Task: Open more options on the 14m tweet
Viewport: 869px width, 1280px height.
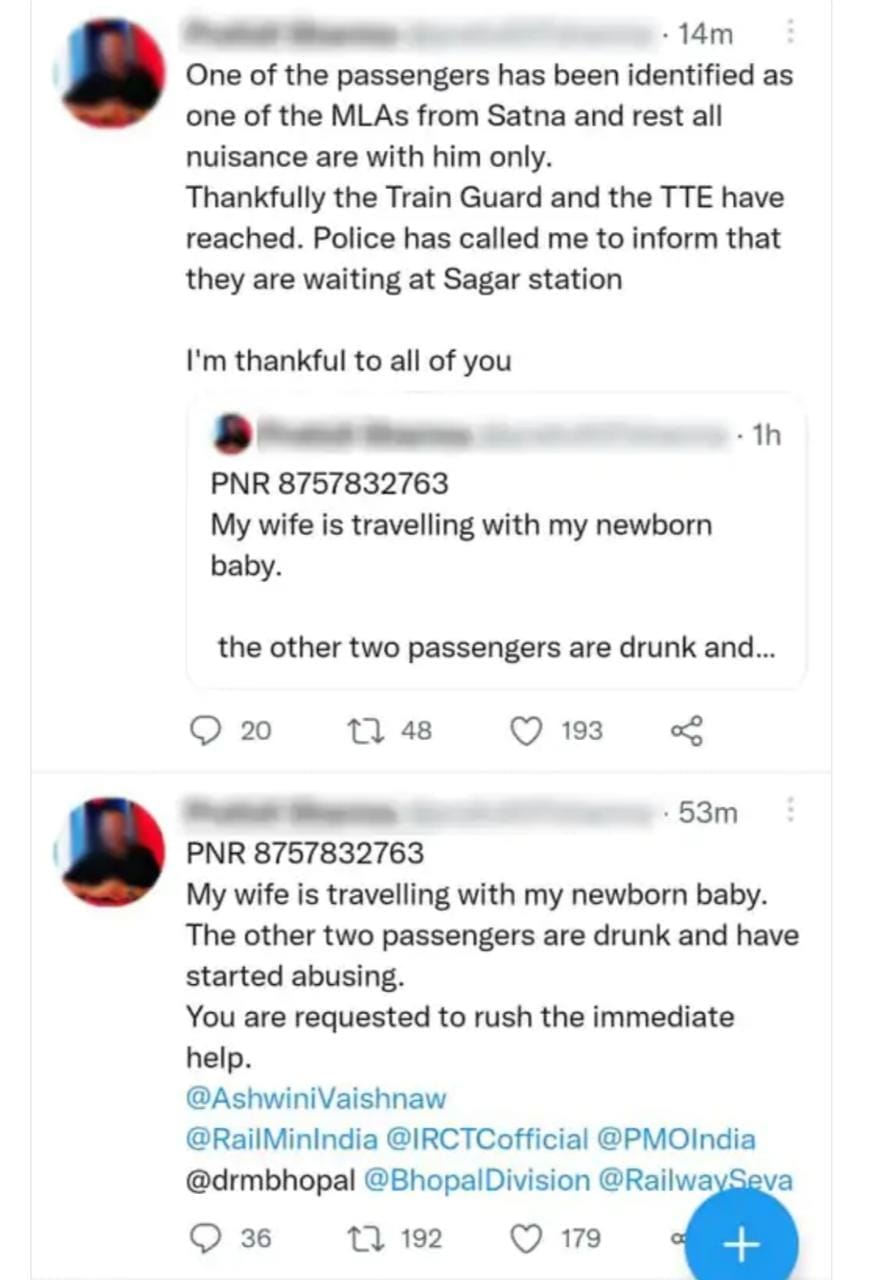Action: [x=790, y=34]
